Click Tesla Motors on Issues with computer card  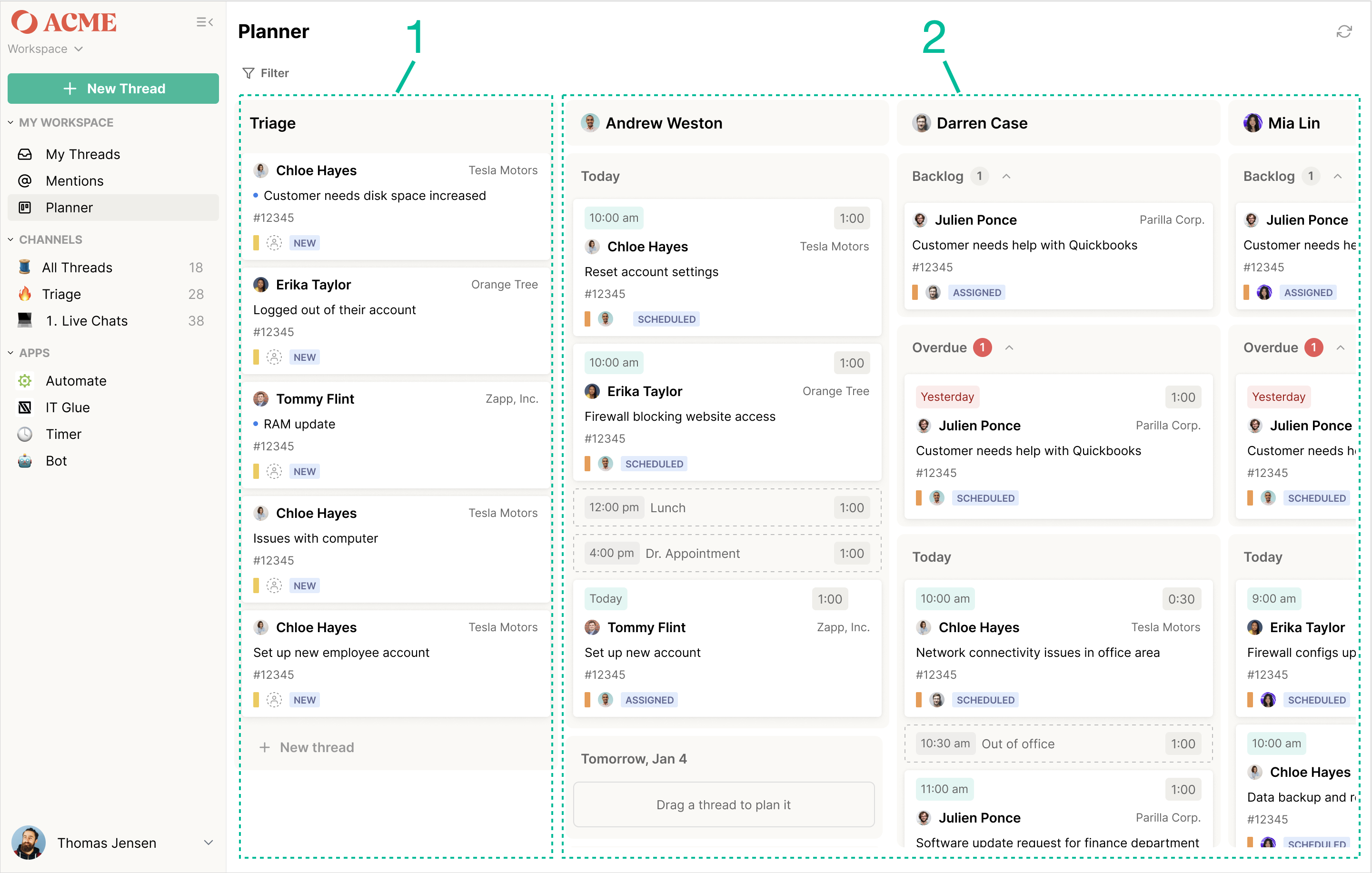point(503,513)
